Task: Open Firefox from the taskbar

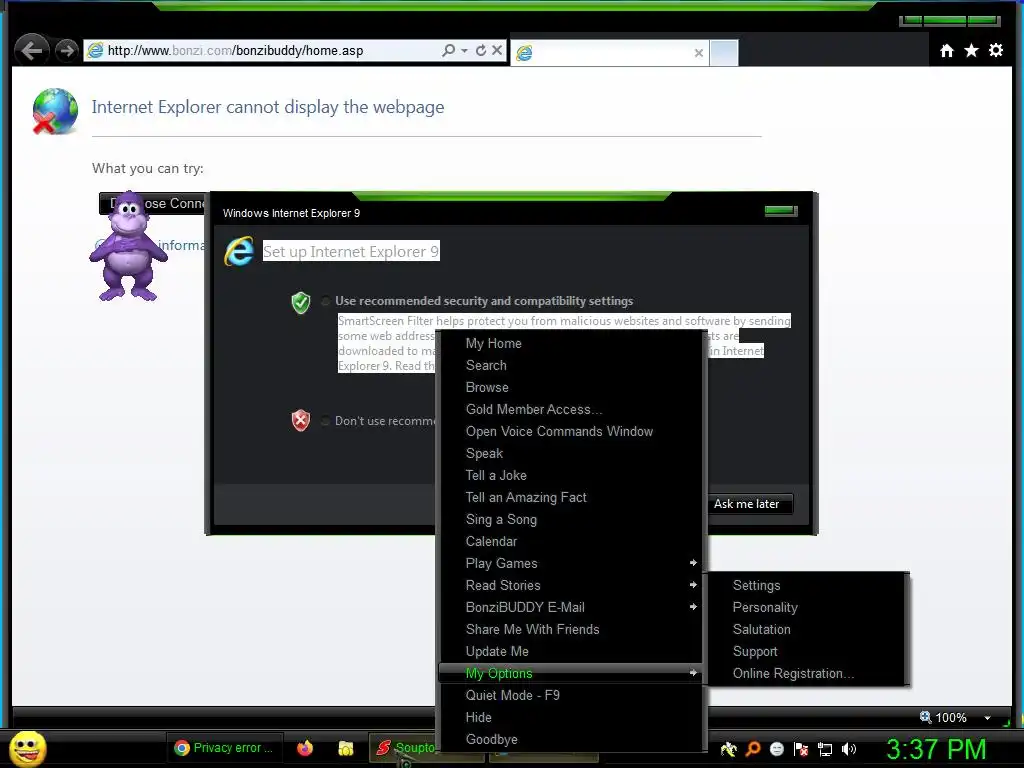Action: [304, 748]
